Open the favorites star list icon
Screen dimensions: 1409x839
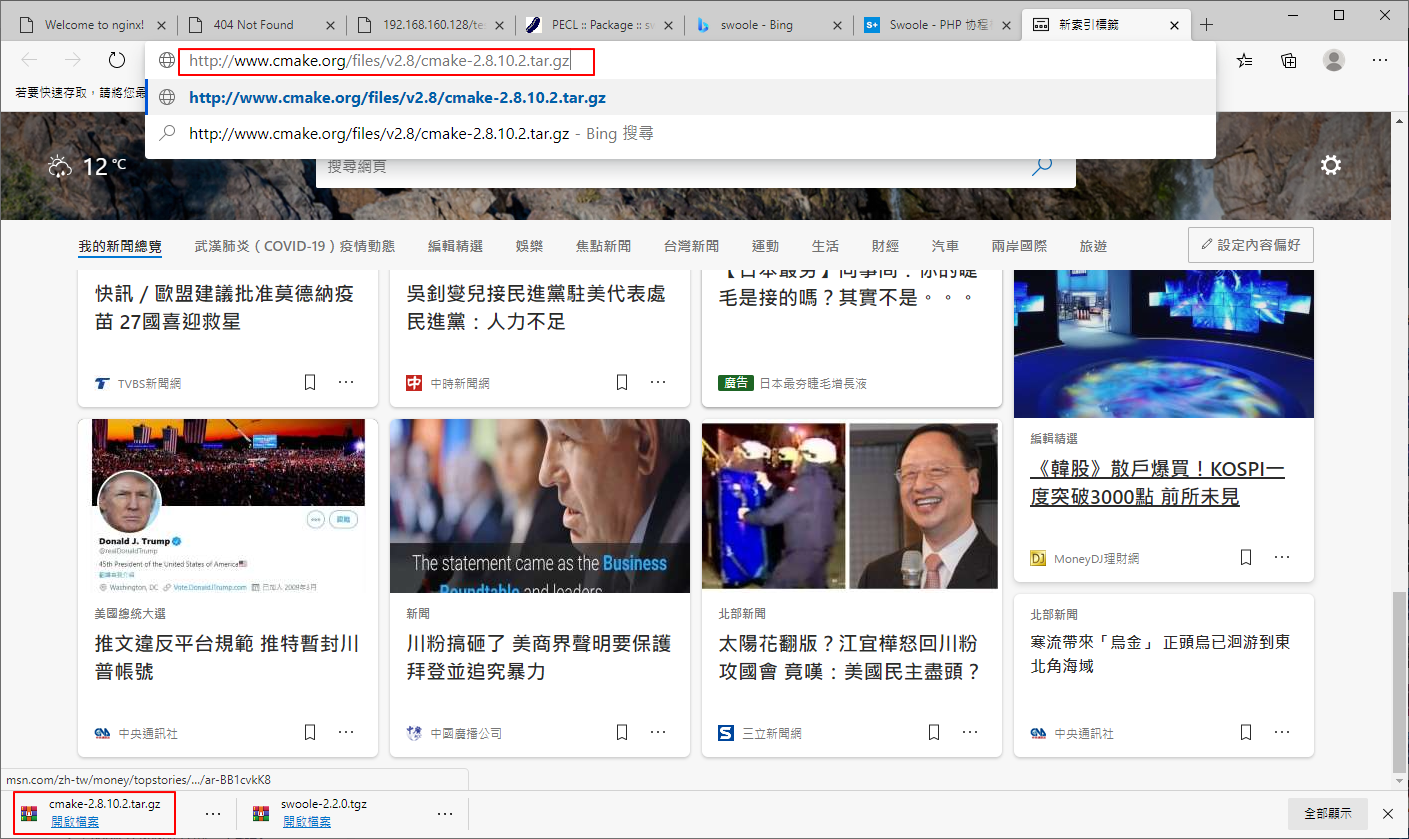(1244, 60)
